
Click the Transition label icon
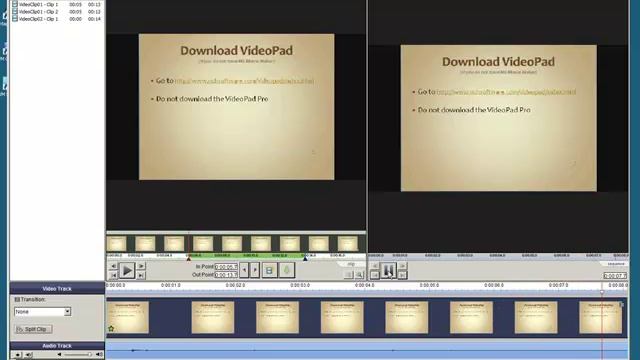(17, 300)
